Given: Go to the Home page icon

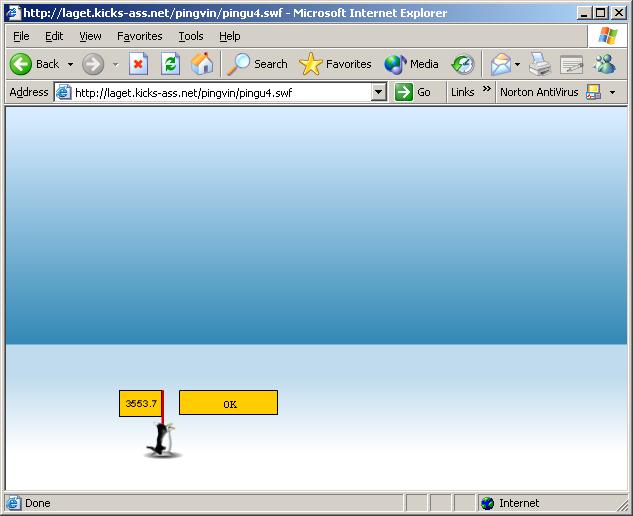Looking at the screenshot, I should [202, 64].
